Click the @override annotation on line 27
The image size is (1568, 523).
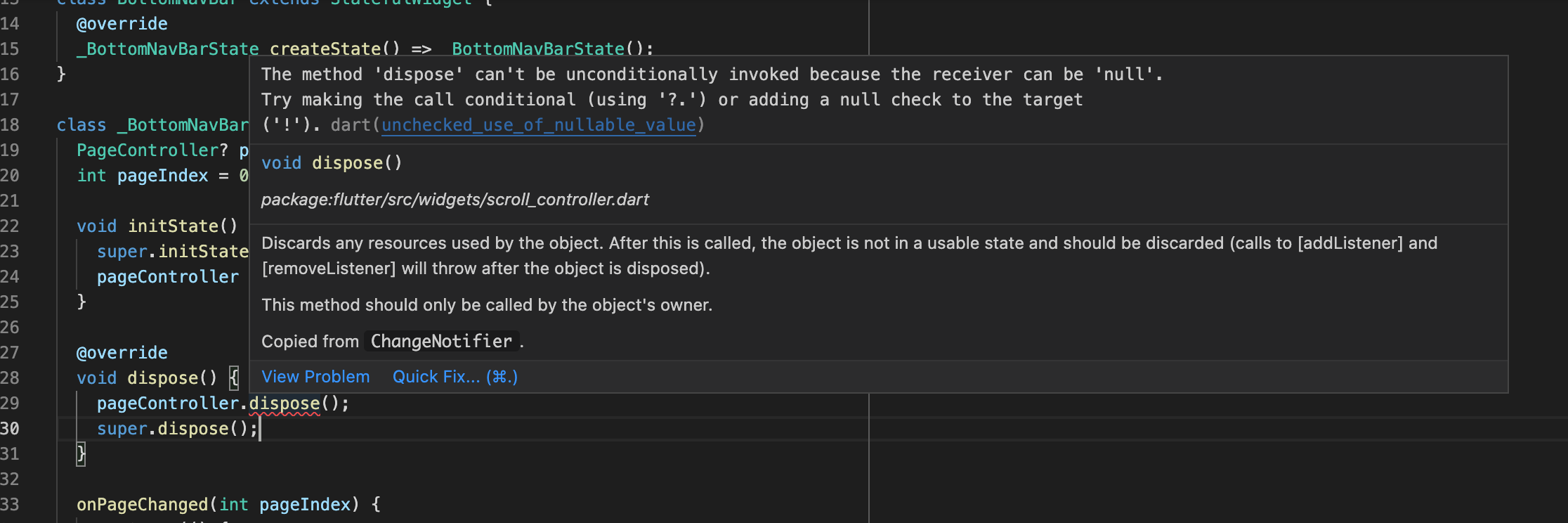point(122,353)
